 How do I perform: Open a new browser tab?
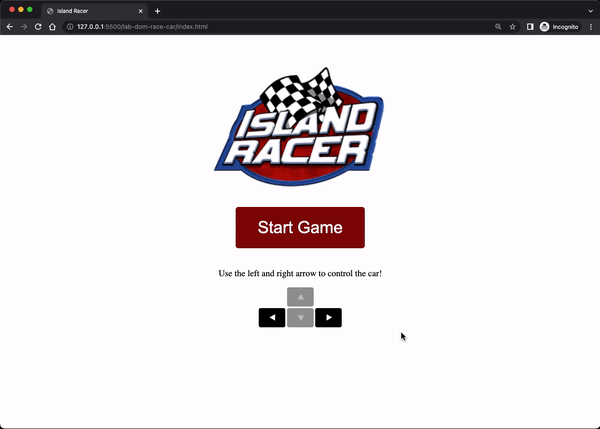(x=157, y=10)
